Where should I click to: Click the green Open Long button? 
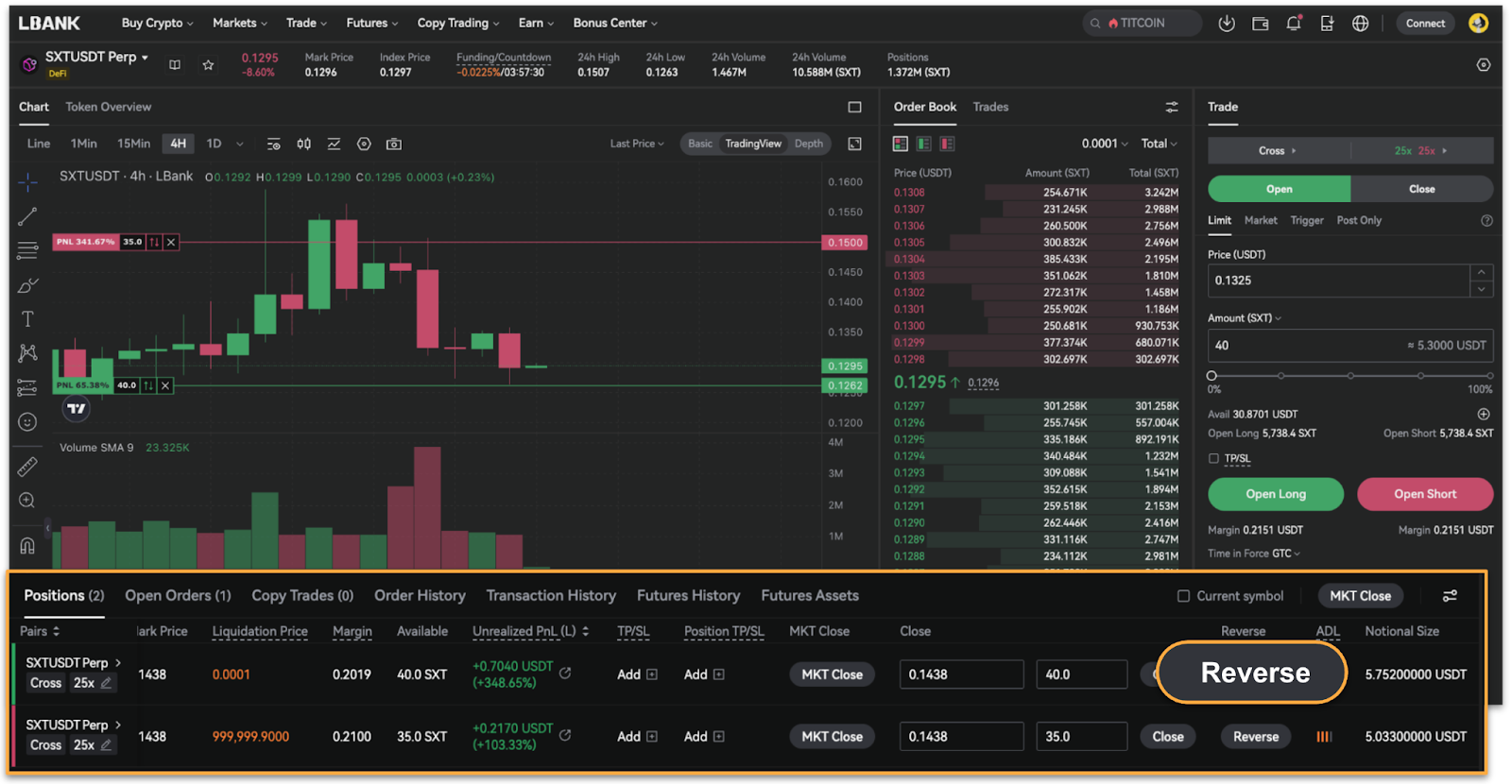coord(1276,494)
